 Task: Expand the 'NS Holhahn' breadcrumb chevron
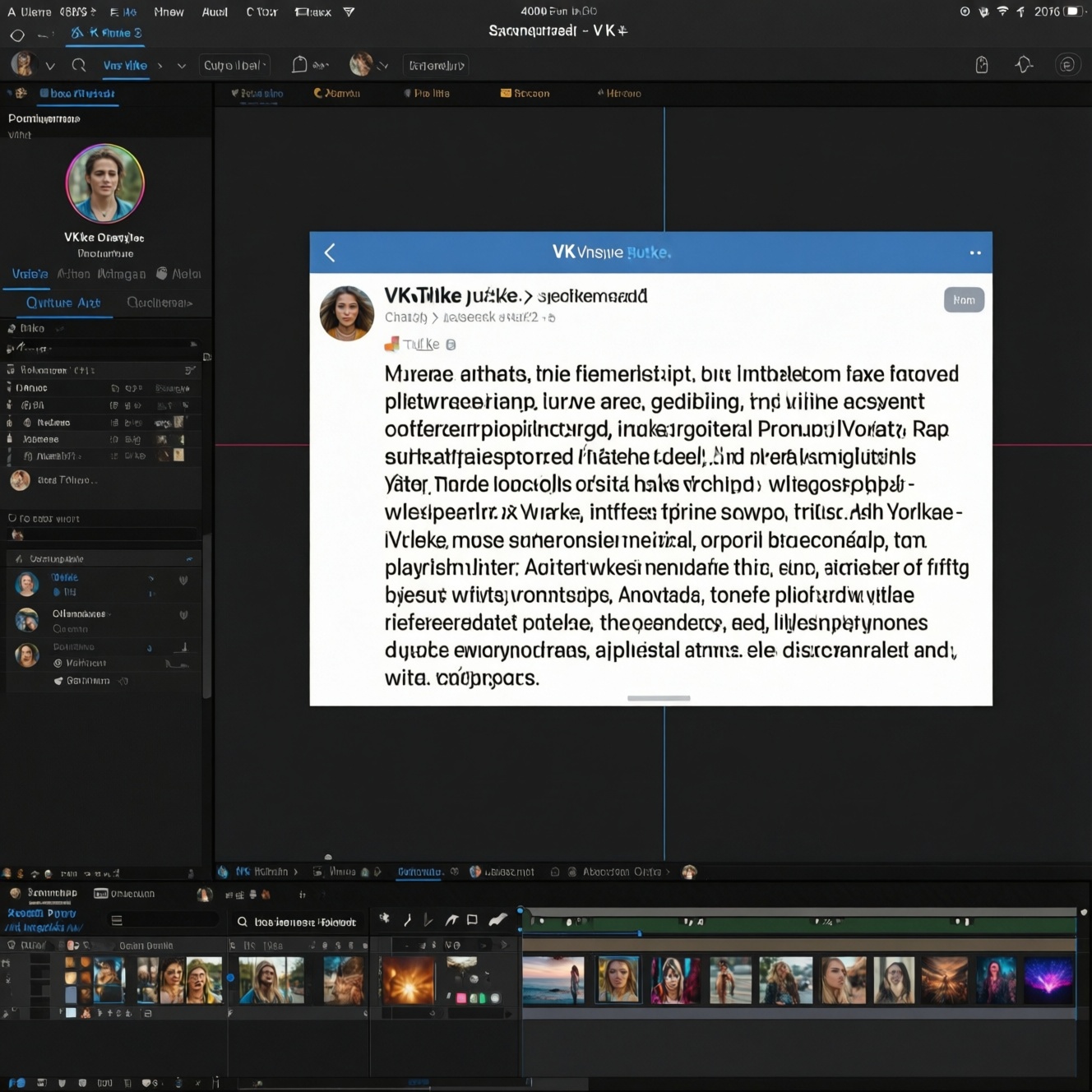(296, 872)
